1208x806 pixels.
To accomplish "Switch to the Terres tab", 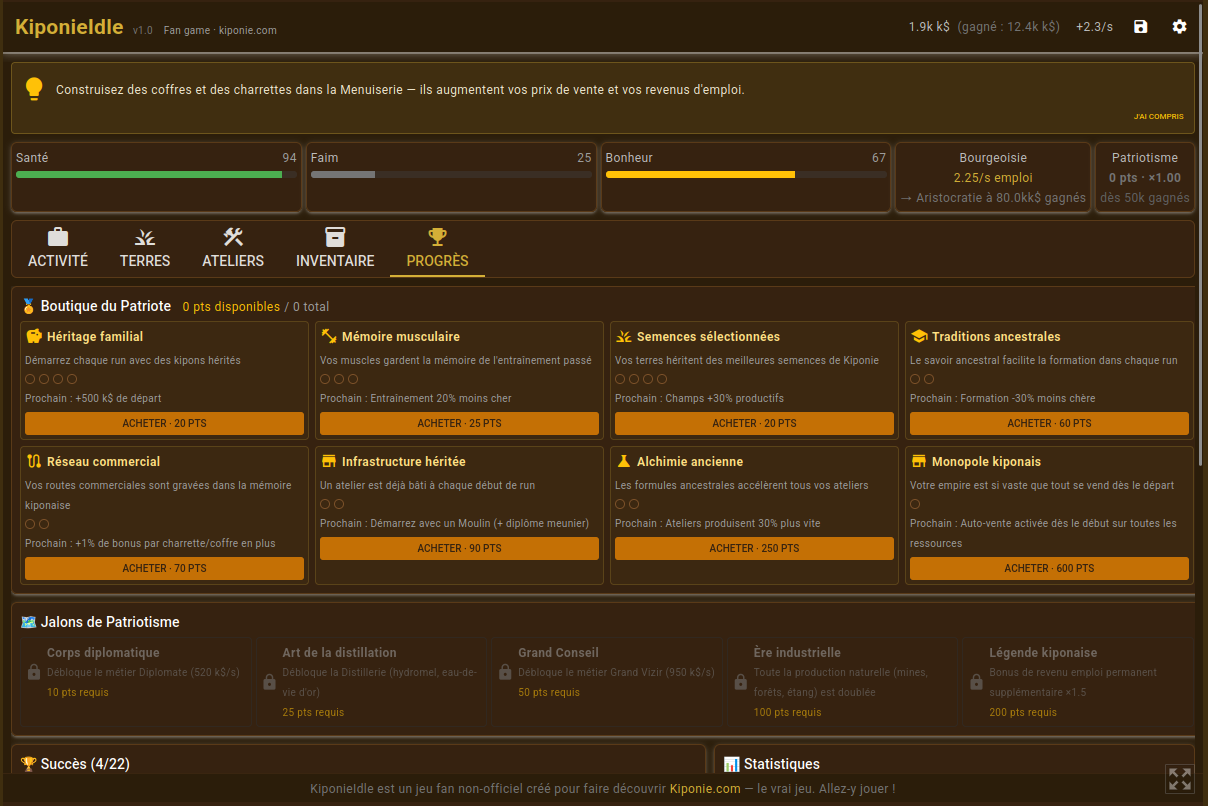I will (145, 248).
